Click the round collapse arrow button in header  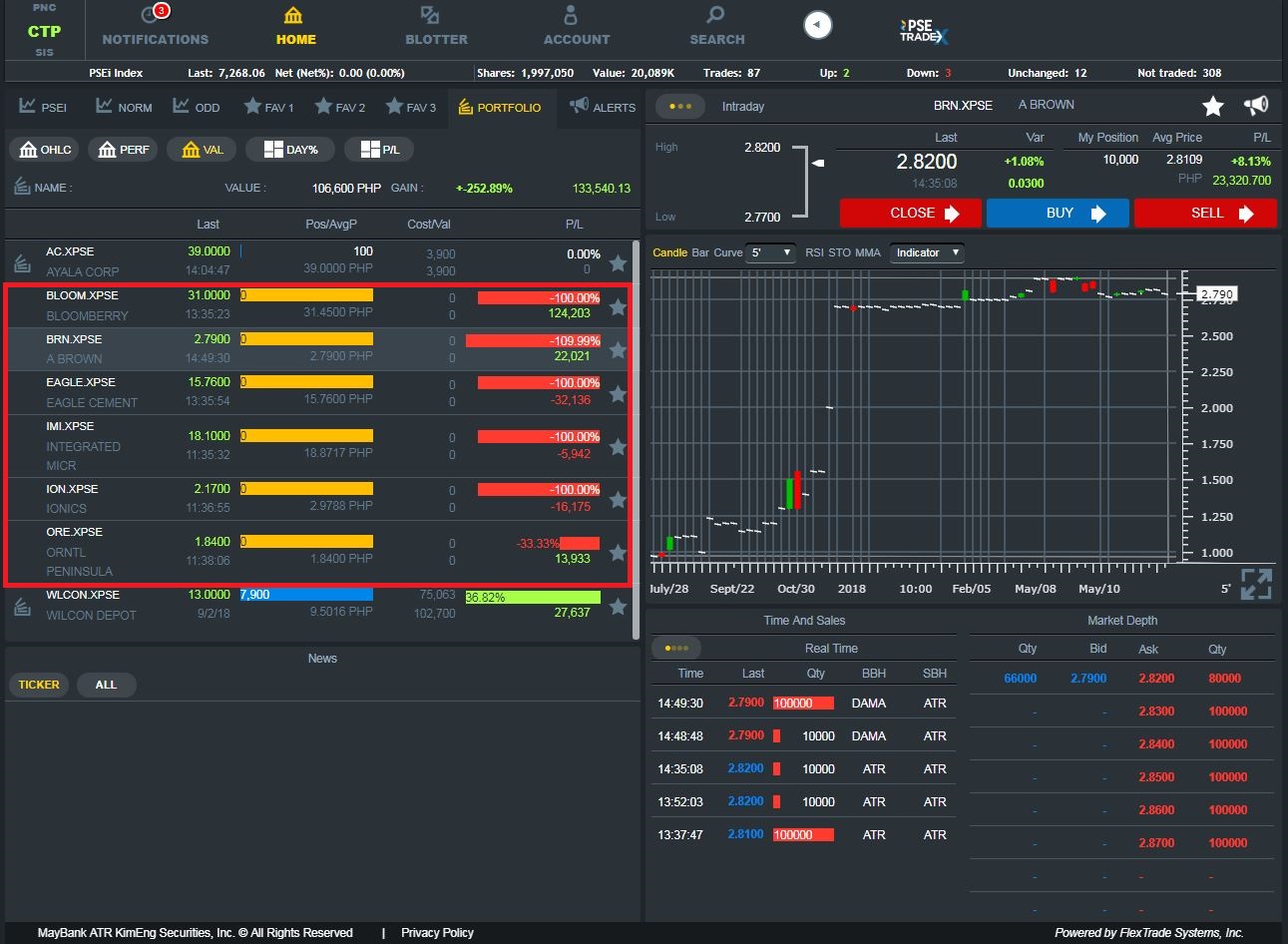click(818, 24)
